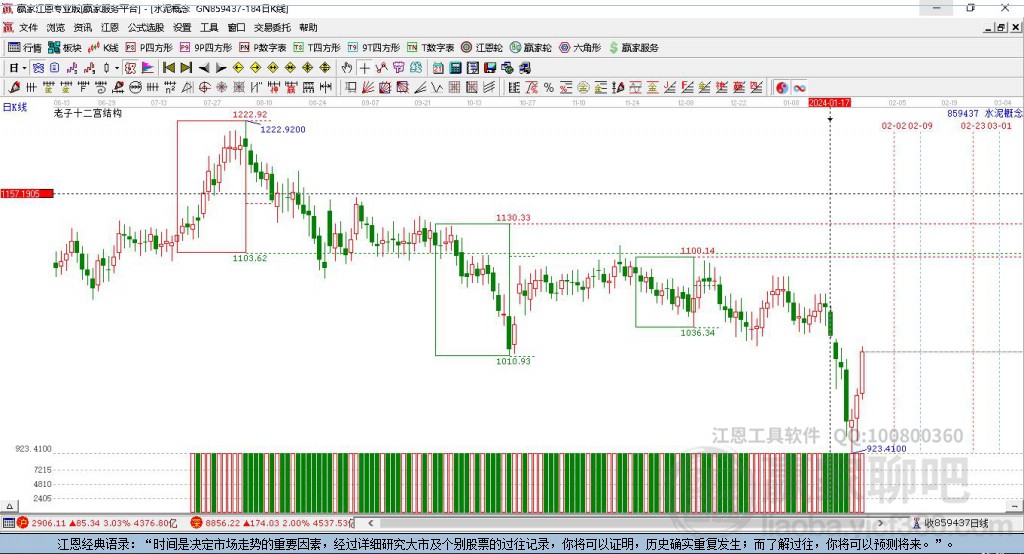This screenshot has height=554, width=1024.
Task: Open the T数字表 tool
Action: (430, 48)
